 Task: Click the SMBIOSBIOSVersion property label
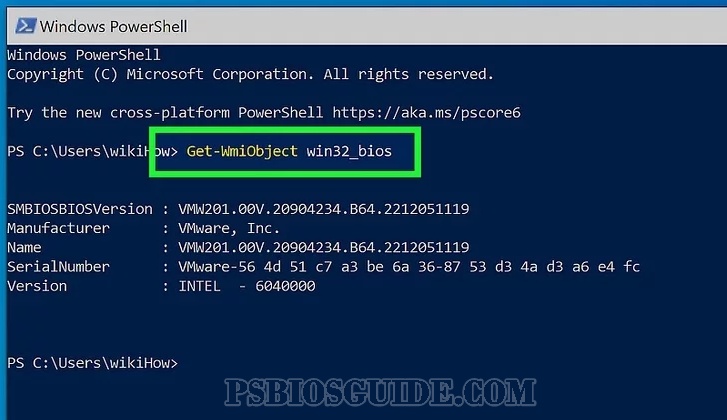pos(80,209)
